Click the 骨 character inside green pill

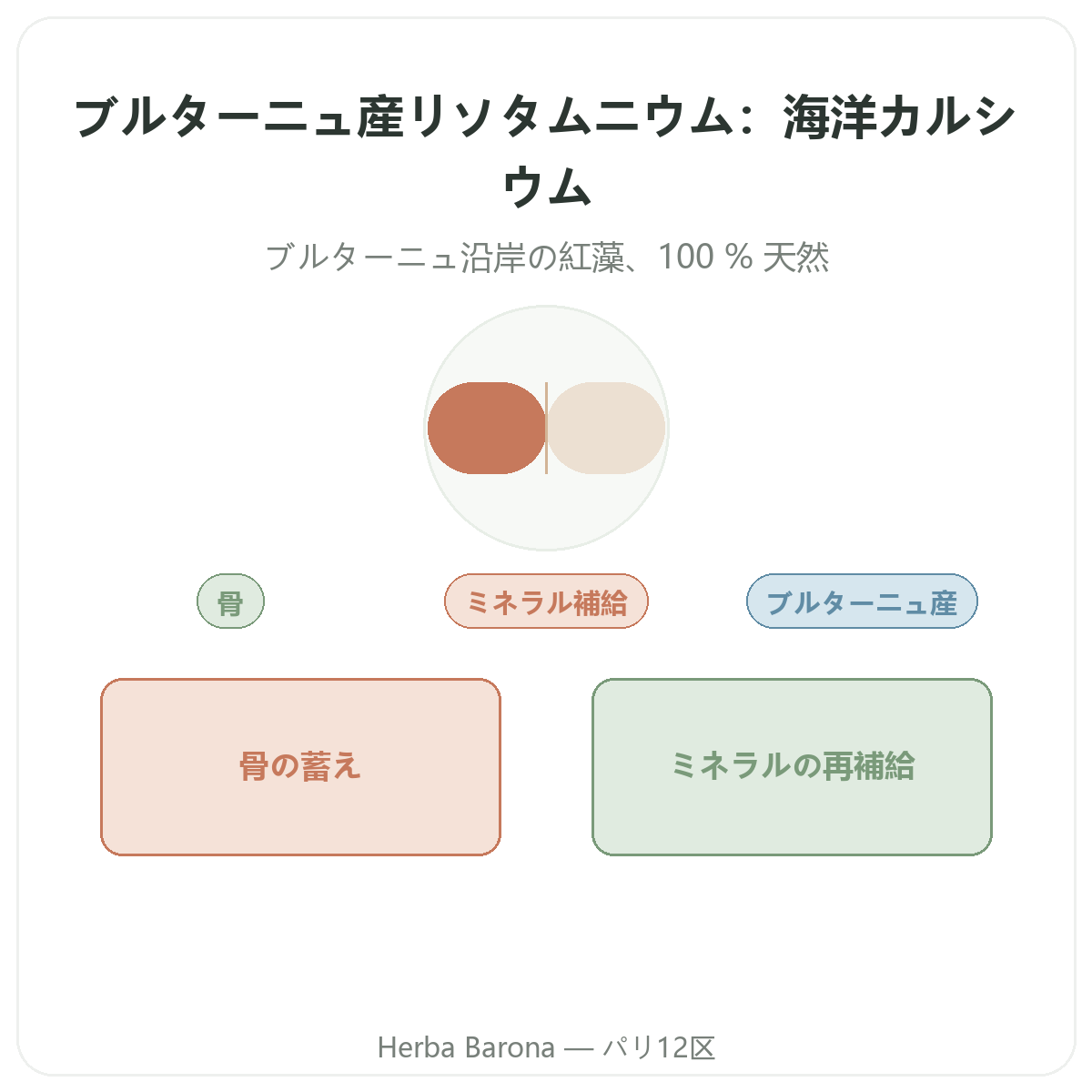[x=231, y=602]
